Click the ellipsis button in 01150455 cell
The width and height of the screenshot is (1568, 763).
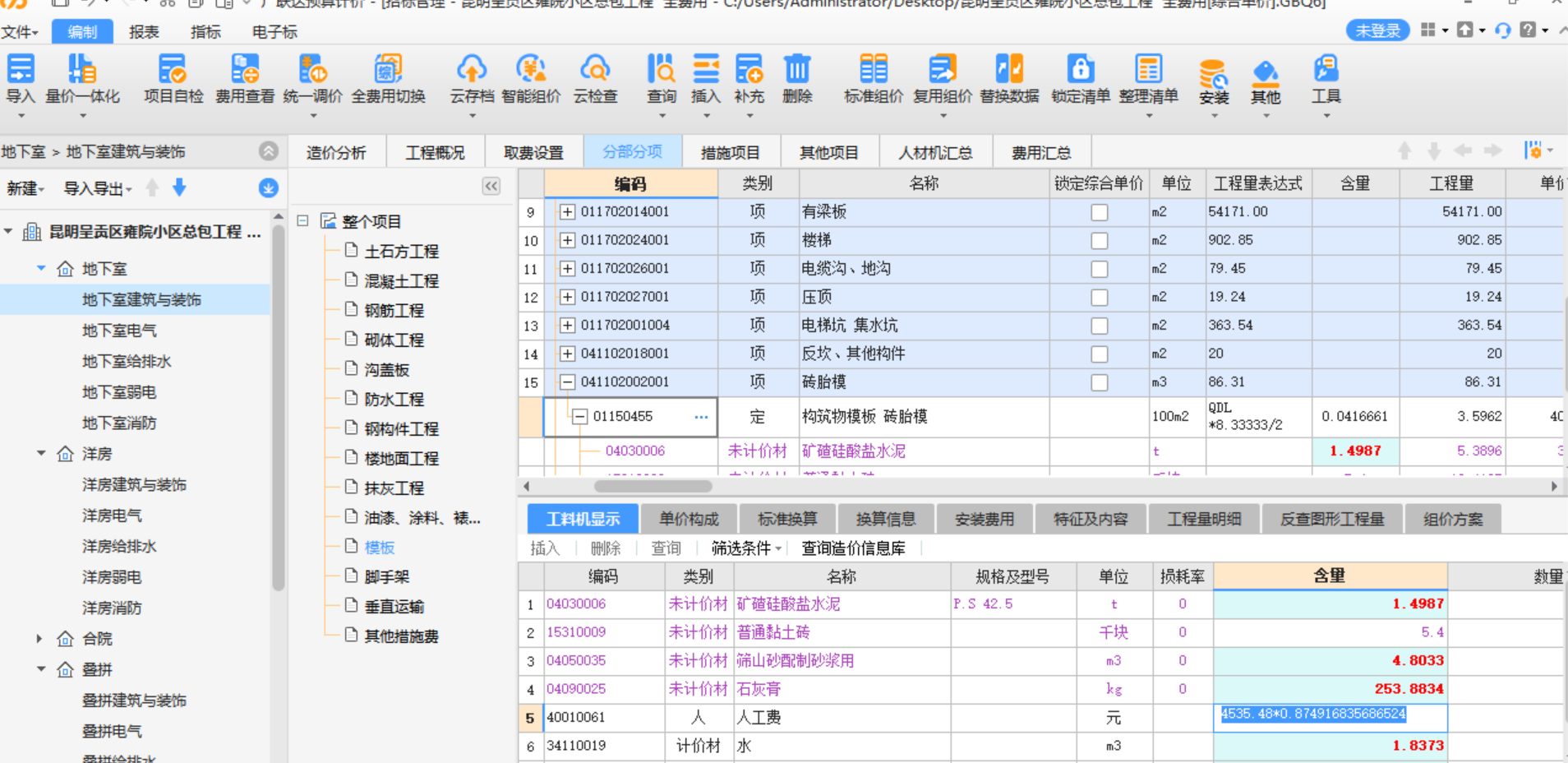click(x=700, y=417)
